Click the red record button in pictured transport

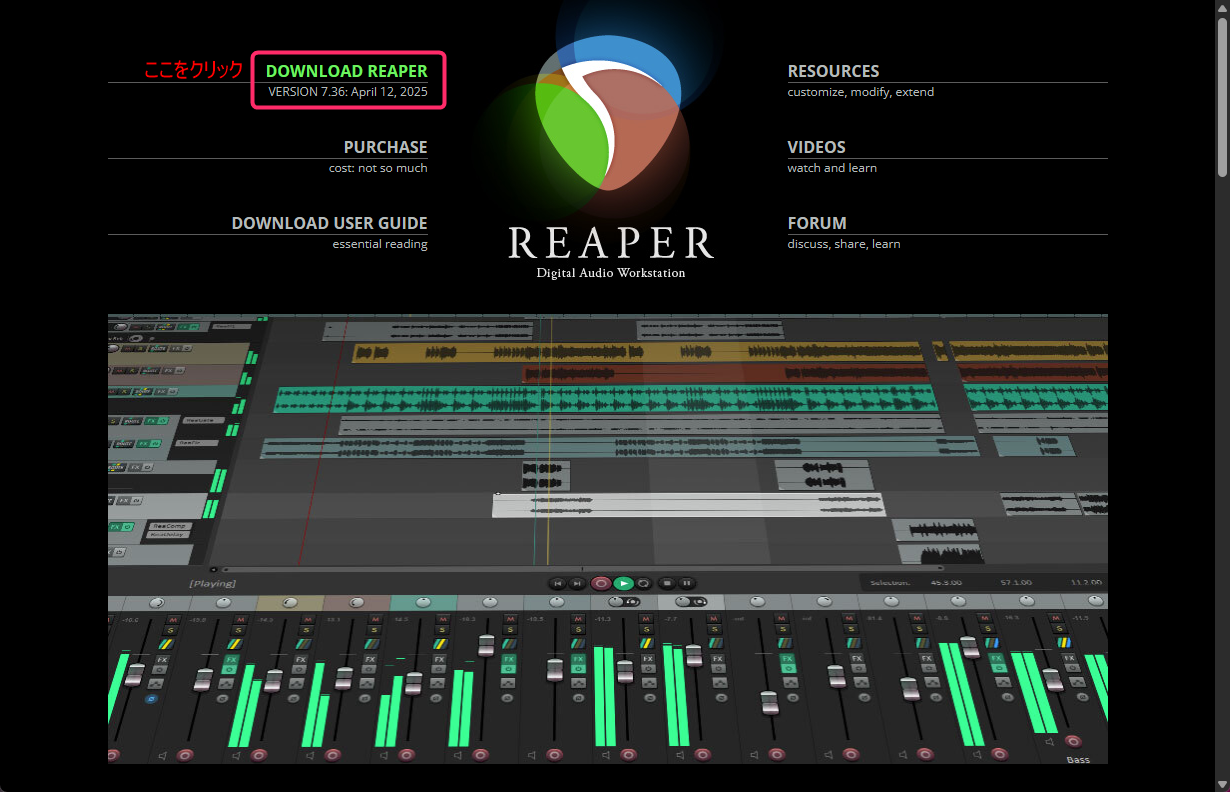(601, 583)
